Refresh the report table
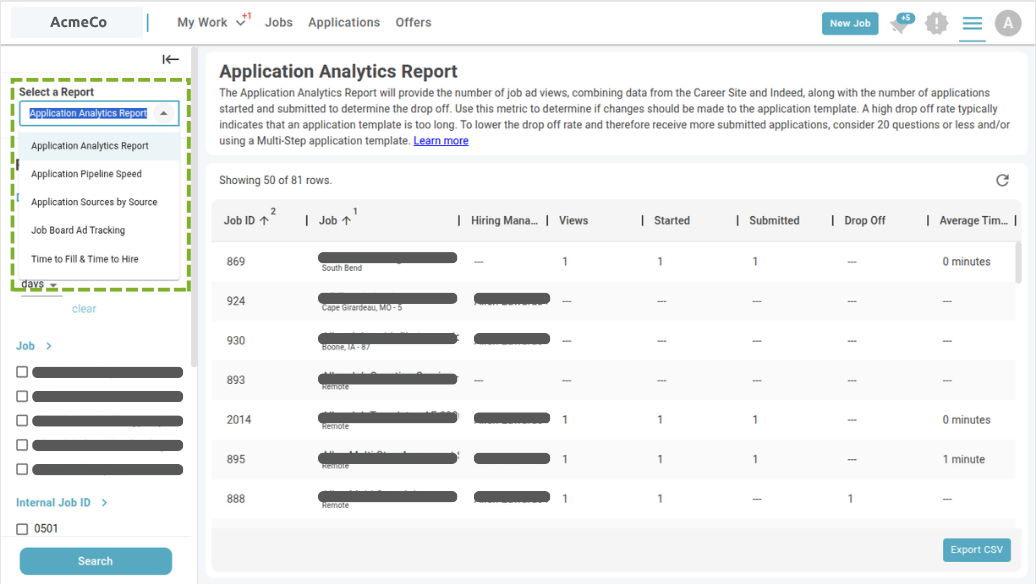The width and height of the screenshot is (1036, 585). pyautogui.click(x=1002, y=180)
